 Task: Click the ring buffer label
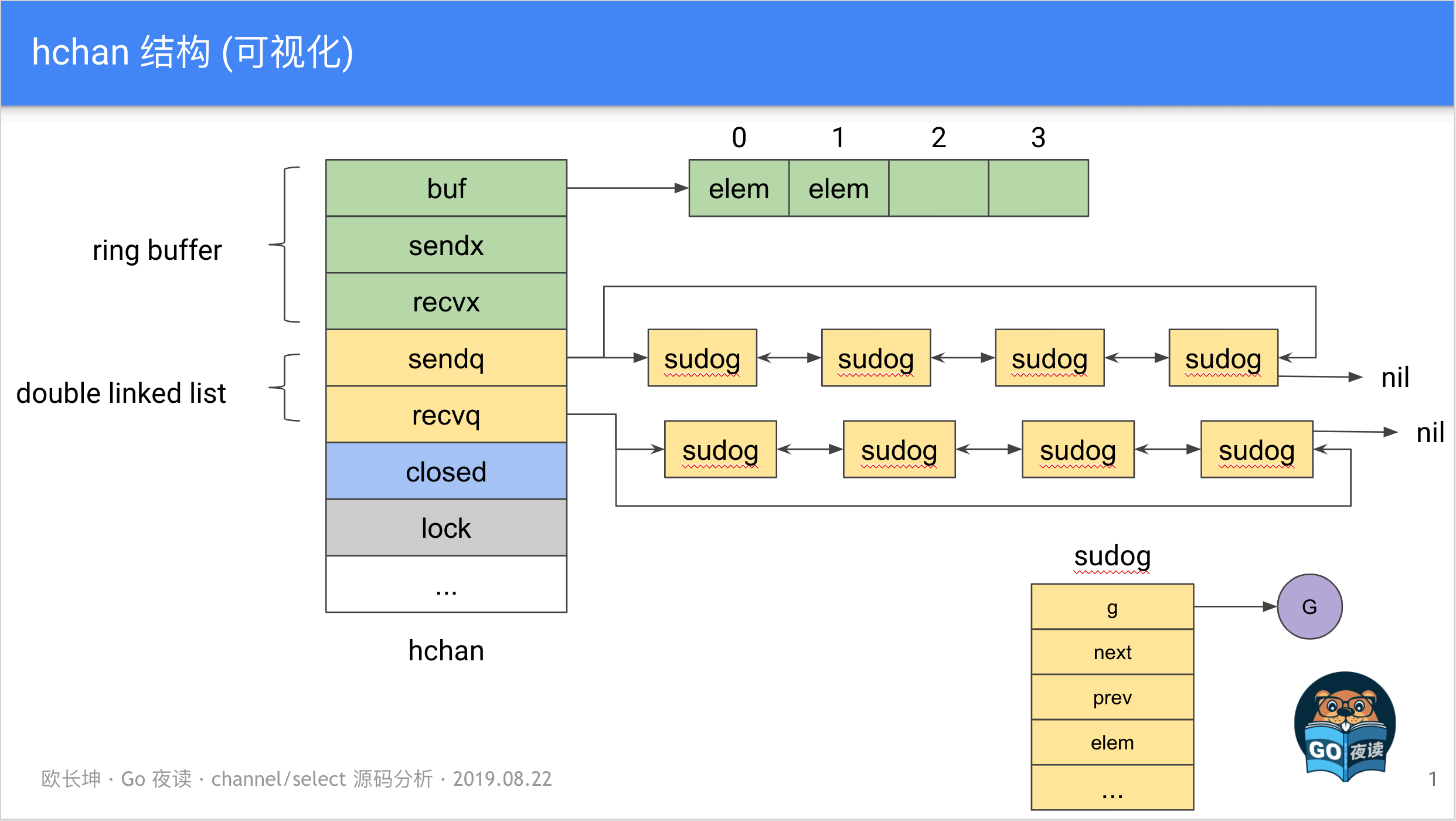click(x=157, y=250)
